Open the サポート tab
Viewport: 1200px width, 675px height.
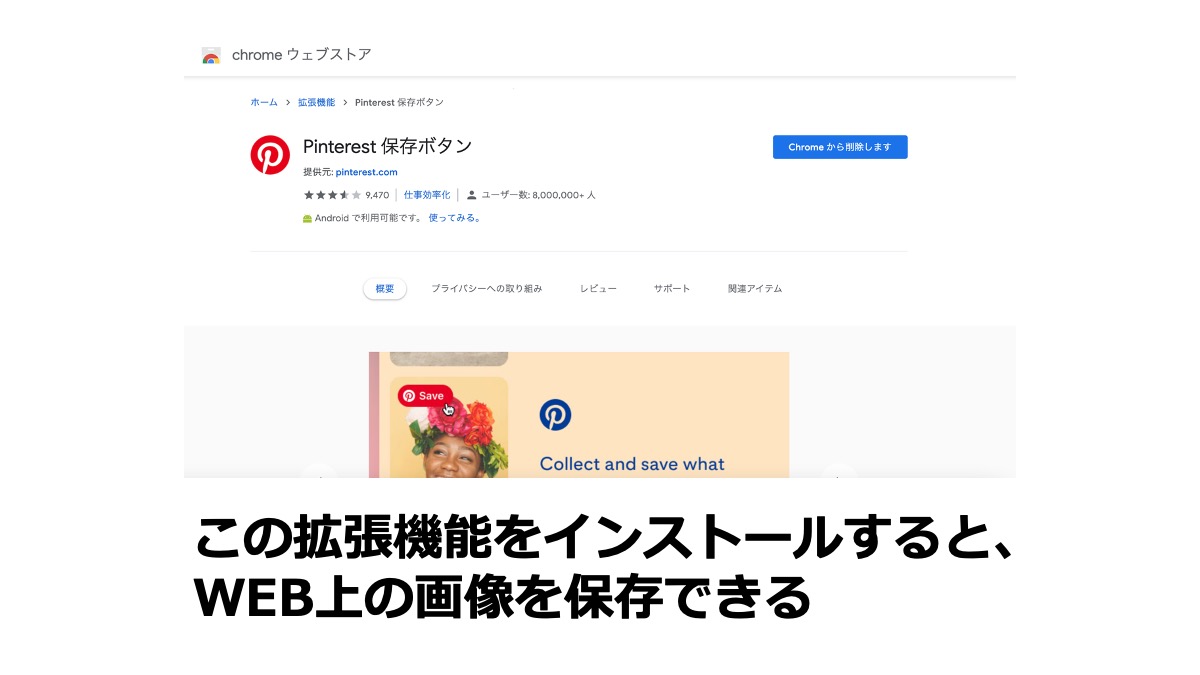[x=672, y=288]
